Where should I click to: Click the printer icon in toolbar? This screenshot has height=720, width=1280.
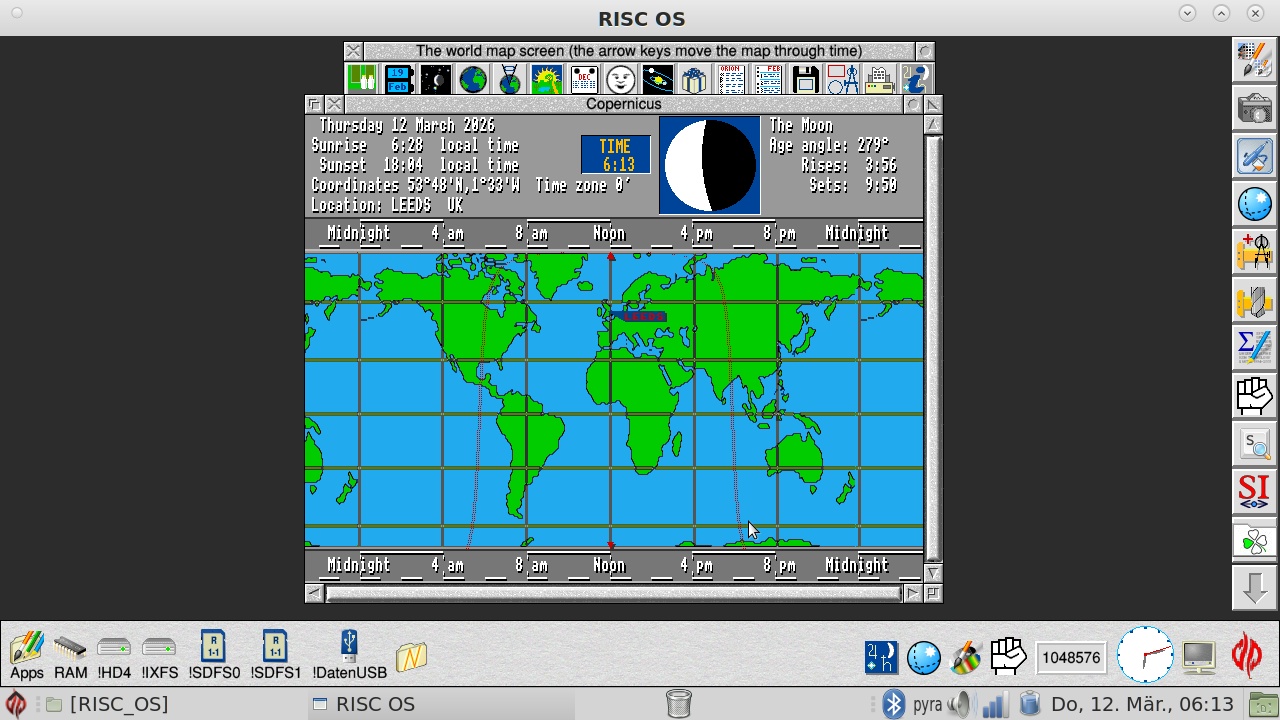879,79
